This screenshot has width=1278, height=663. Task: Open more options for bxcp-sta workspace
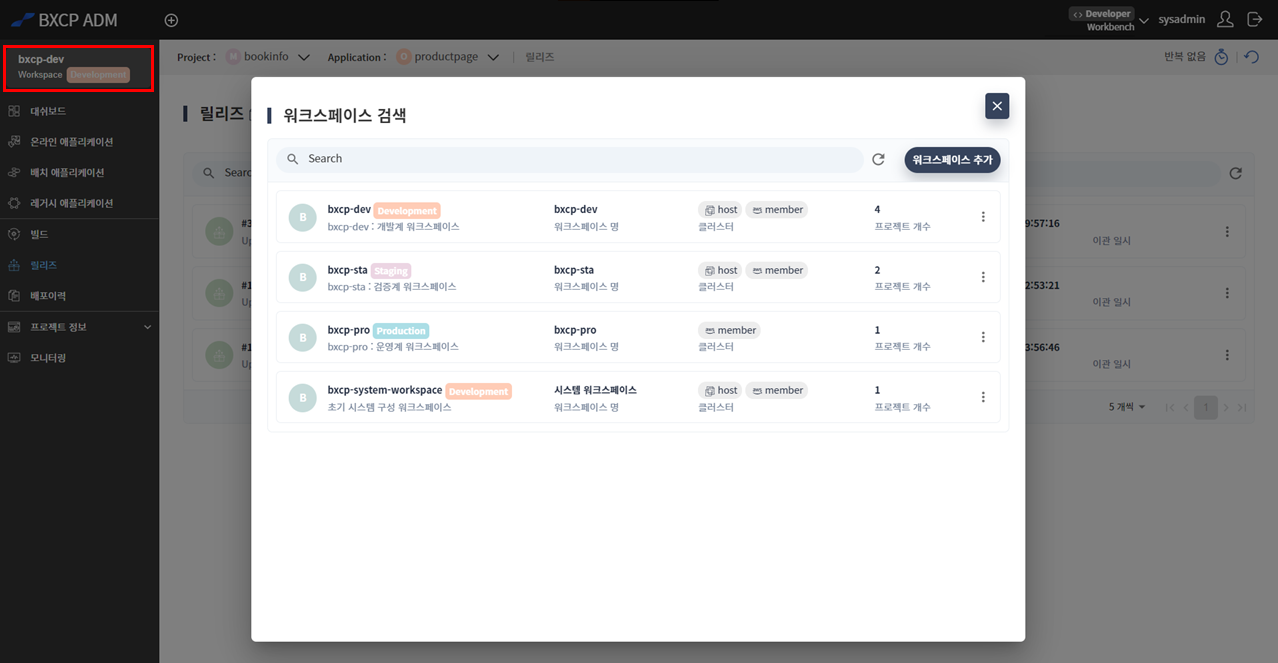coord(983,277)
